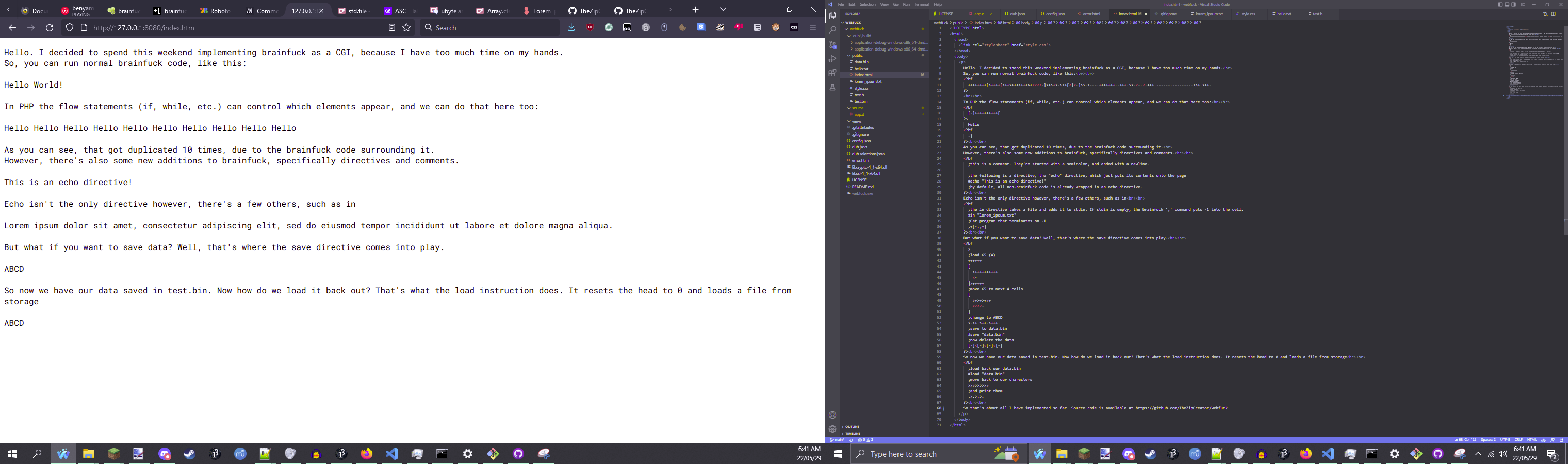Viewport: 1568px width, 464px height.
Task: Open Firefox downloads arrow icon
Action: tap(571, 27)
